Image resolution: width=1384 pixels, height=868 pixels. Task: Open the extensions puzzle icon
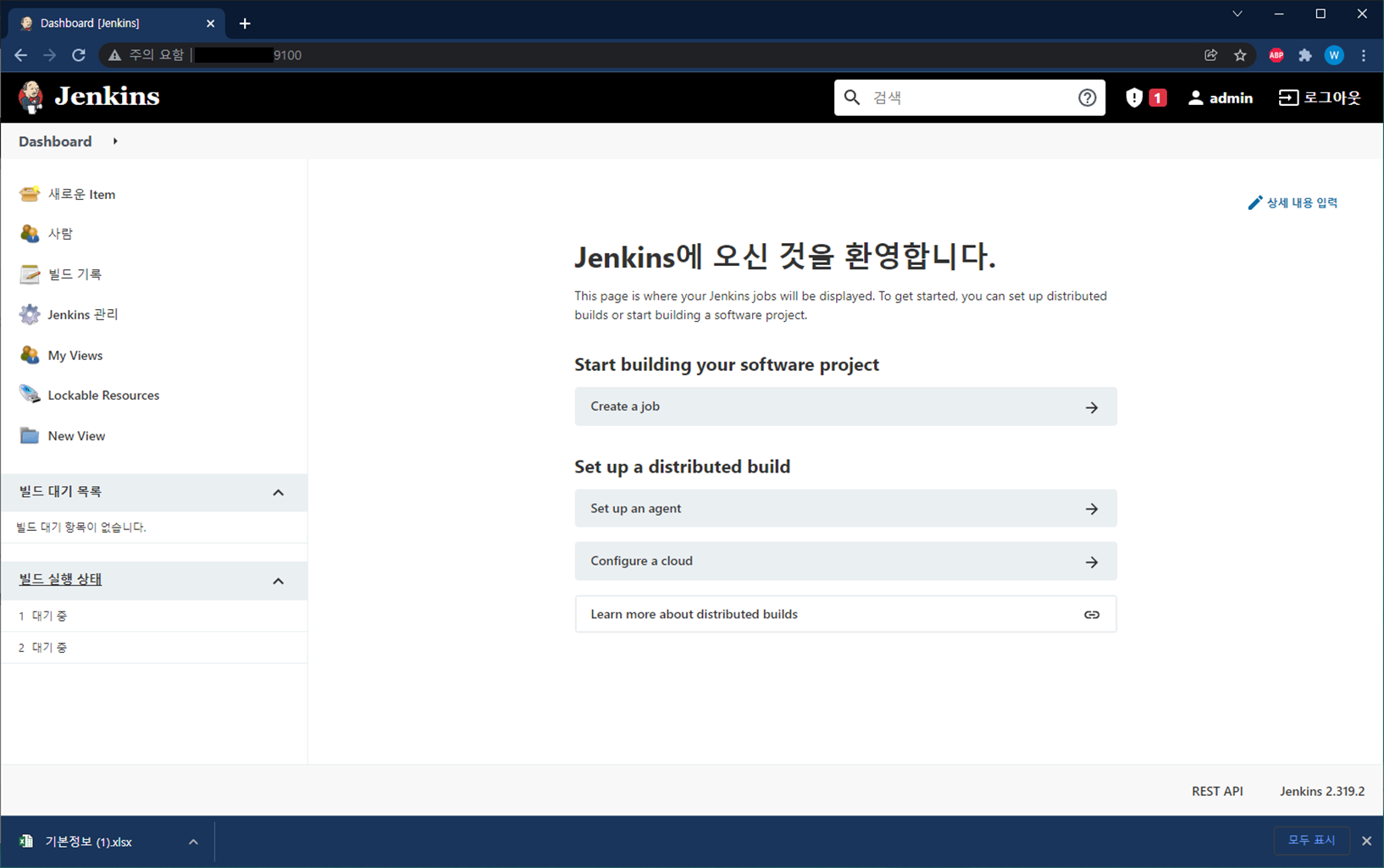pos(1305,55)
